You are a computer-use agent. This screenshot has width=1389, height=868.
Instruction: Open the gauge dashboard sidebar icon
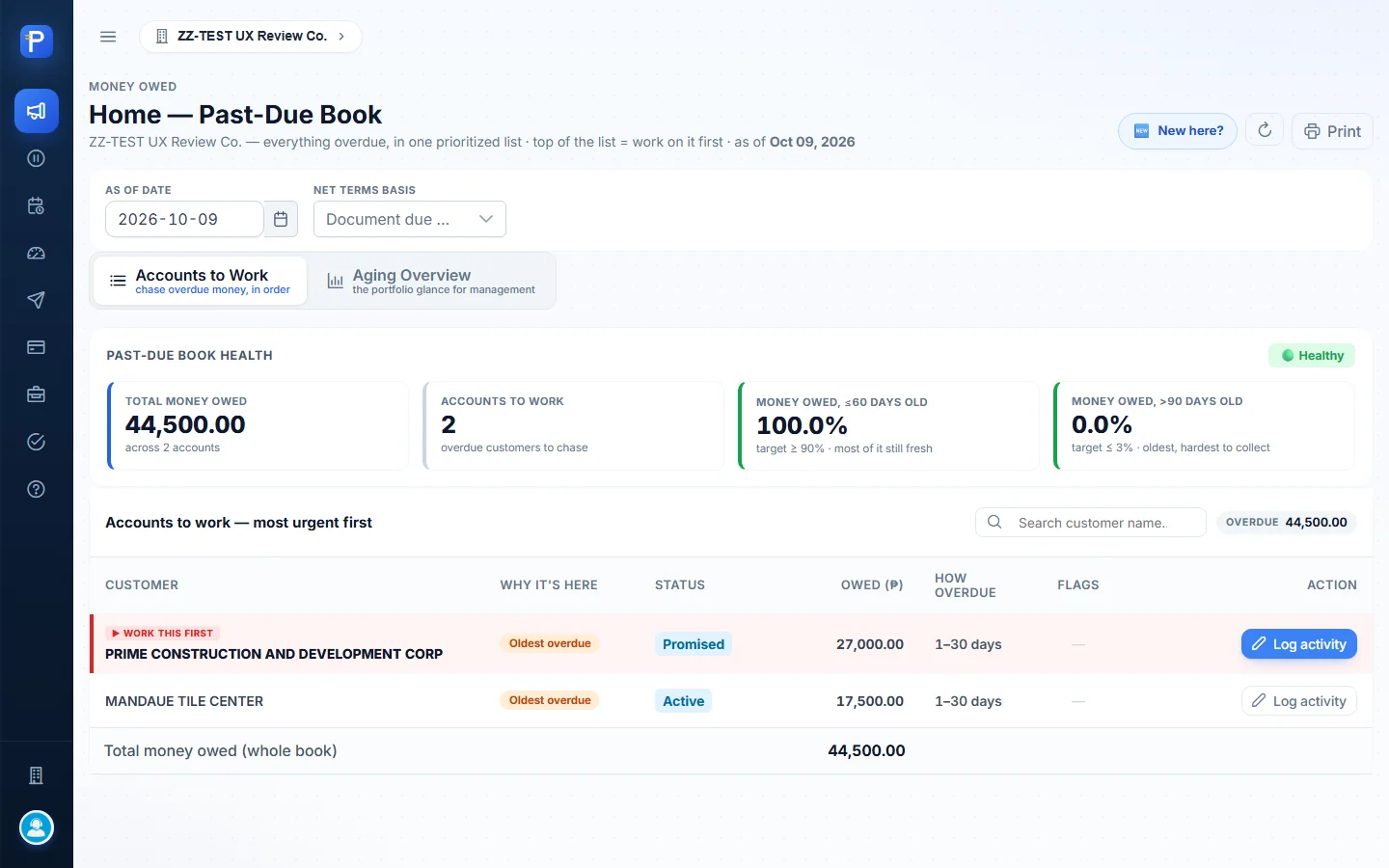coord(37,253)
